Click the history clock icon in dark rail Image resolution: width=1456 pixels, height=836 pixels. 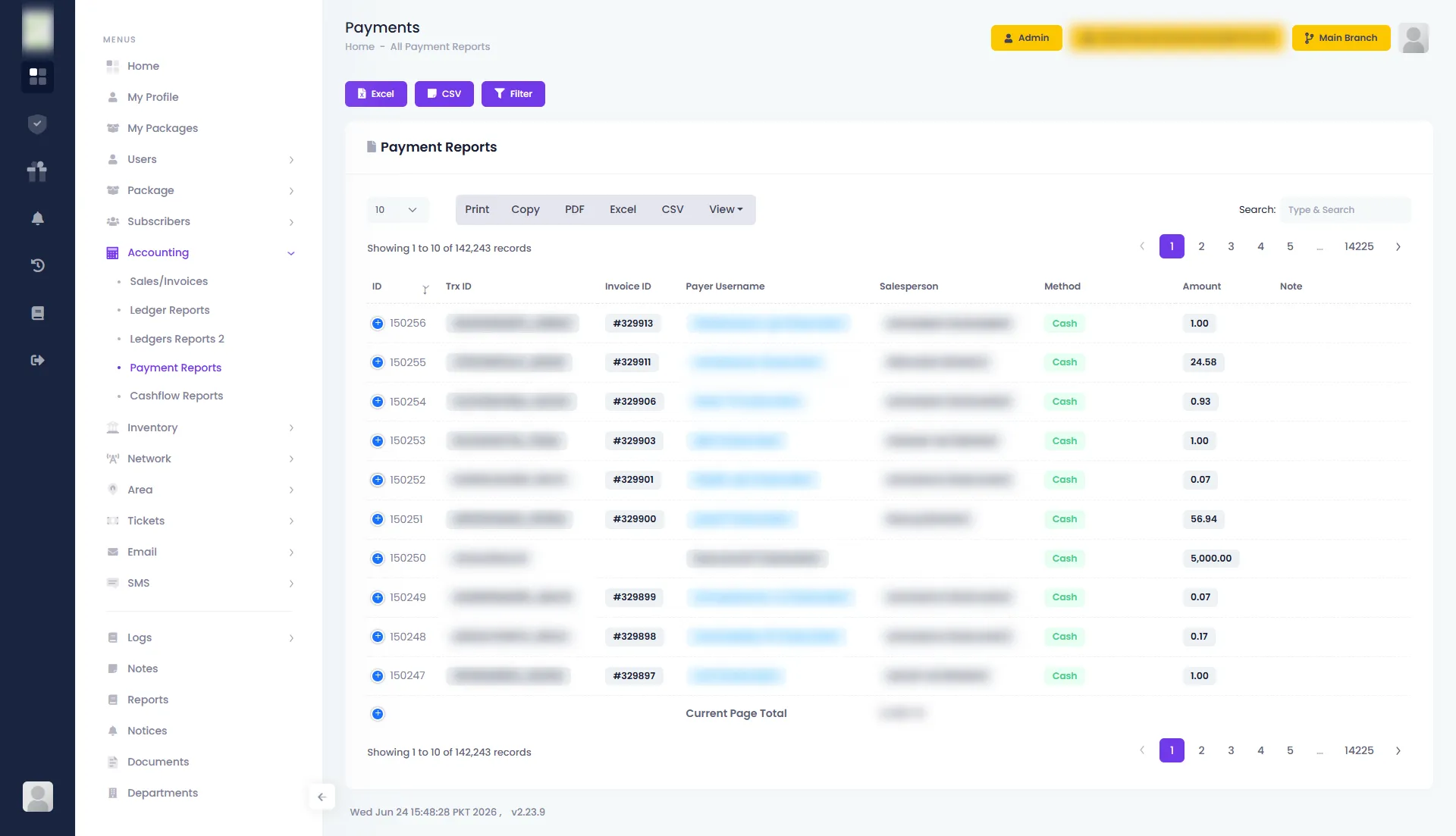[37, 265]
